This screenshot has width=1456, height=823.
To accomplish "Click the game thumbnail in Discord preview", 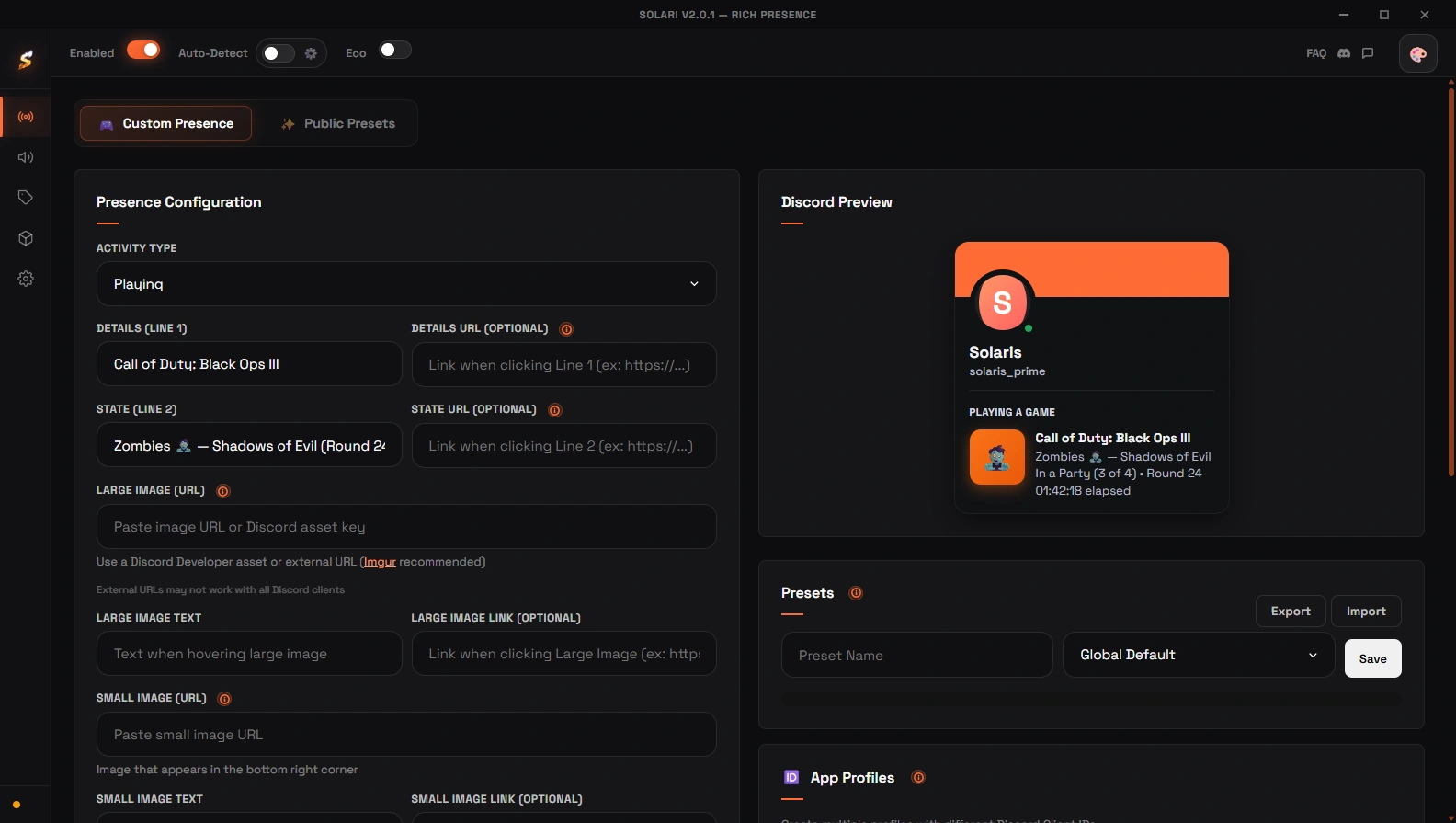I will pyautogui.click(x=997, y=457).
